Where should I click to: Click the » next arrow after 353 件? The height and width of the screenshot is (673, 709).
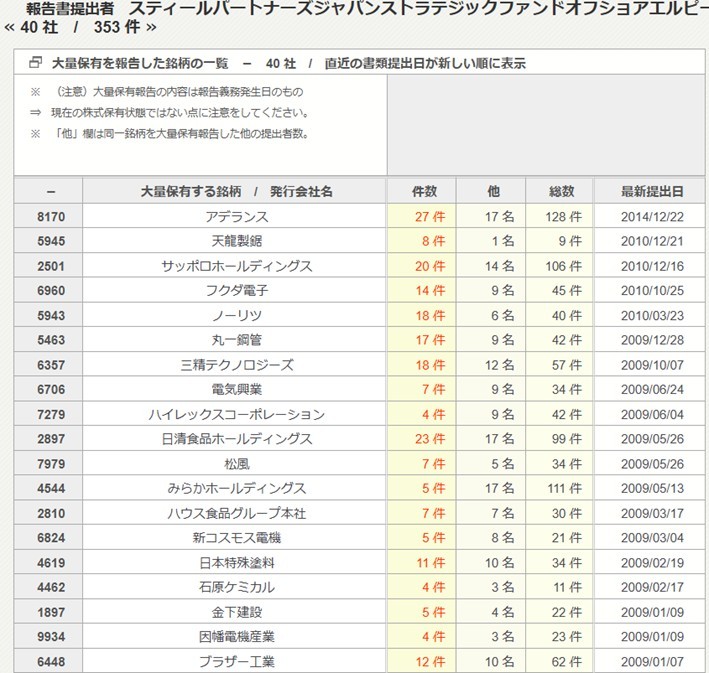[150, 27]
